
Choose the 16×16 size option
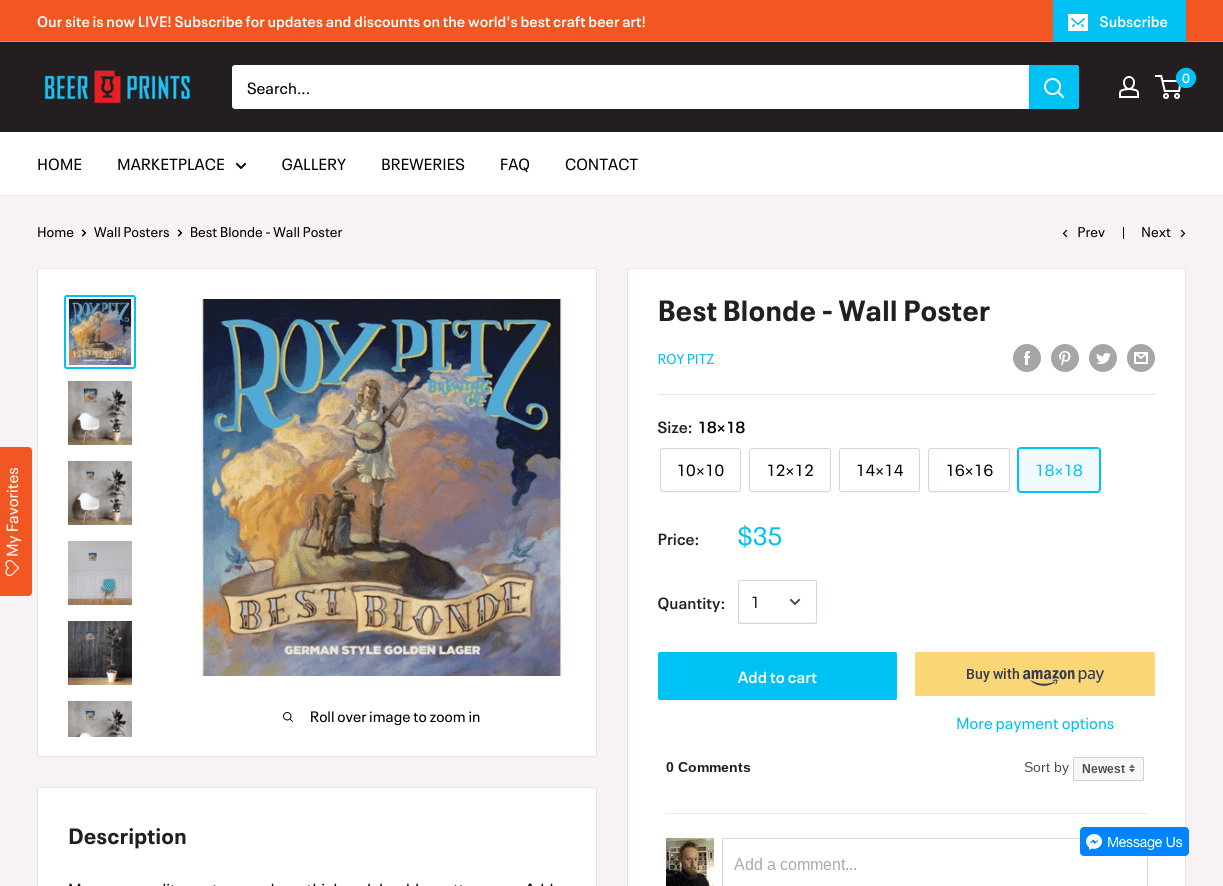pyautogui.click(x=969, y=470)
